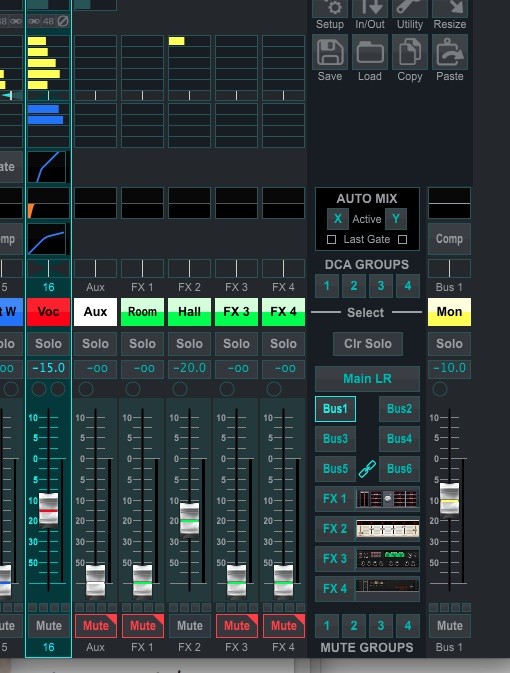
Task: Open the FX 4 effect rack thumbnail
Action: (388, 586)
